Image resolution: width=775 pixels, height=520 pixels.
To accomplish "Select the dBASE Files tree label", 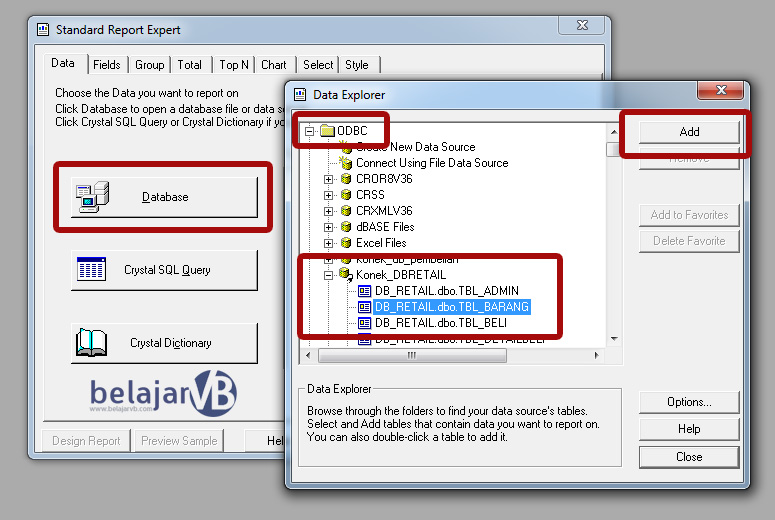I will 385,227.
